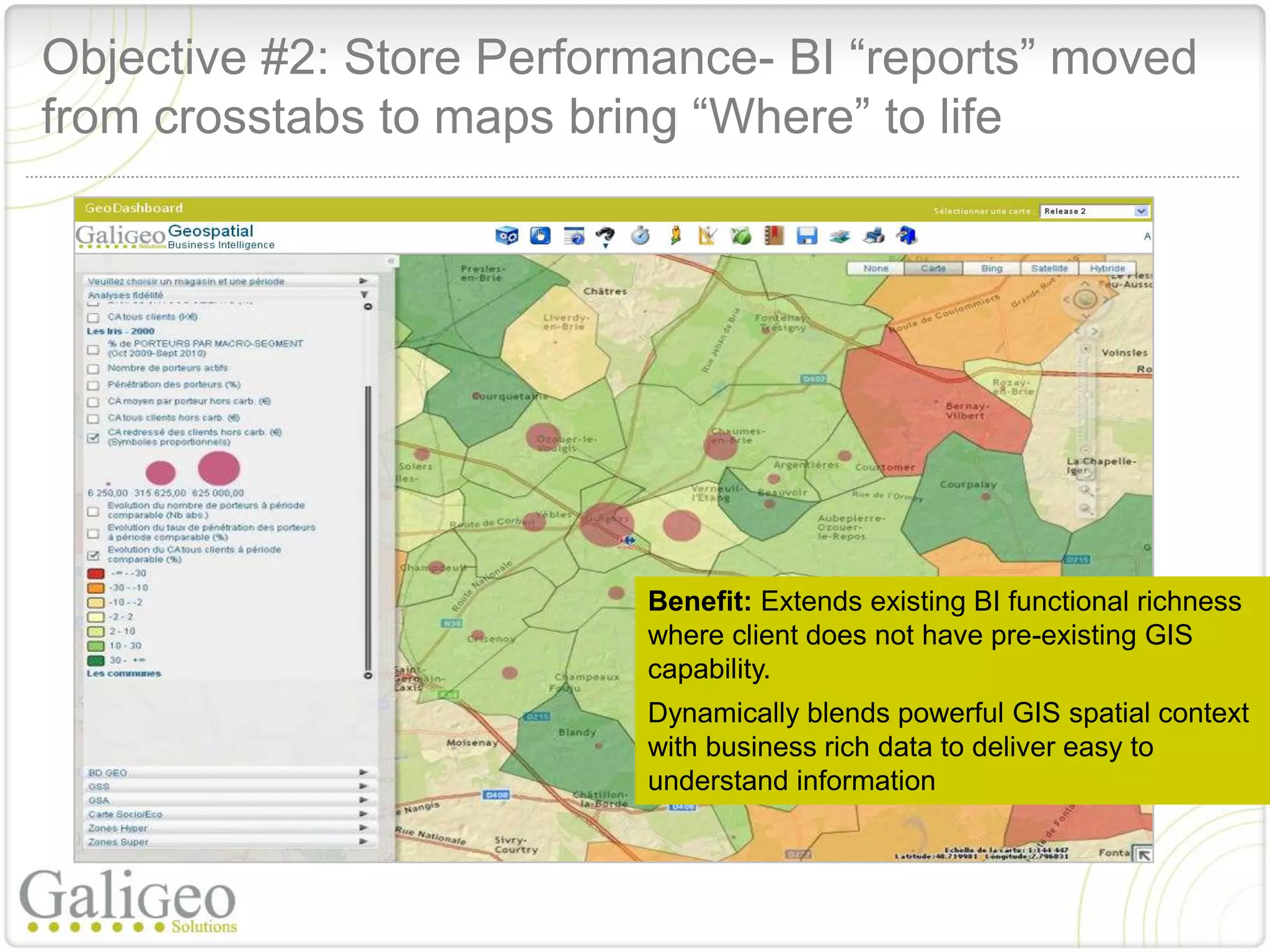Switch basemap to None
The width and height of the screenshot is (1270, 952).
click(x=876, y=268)
